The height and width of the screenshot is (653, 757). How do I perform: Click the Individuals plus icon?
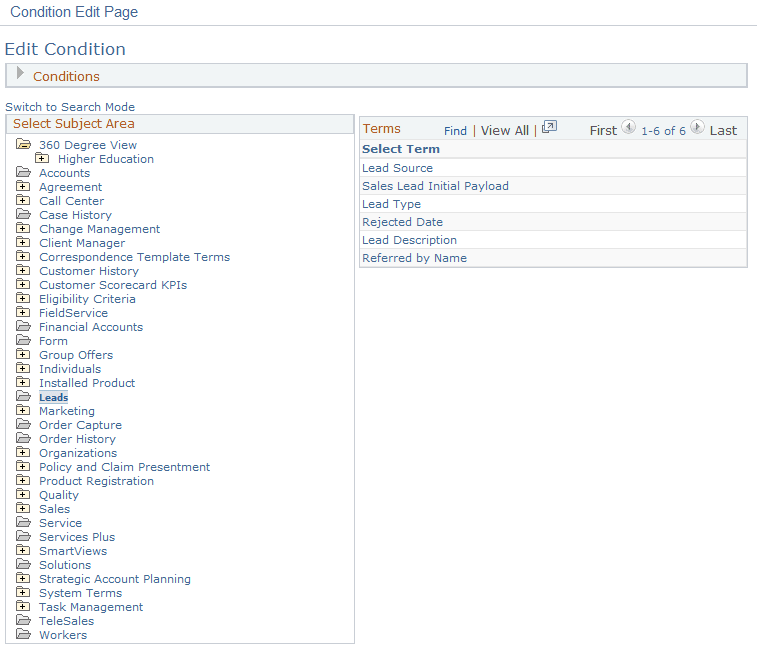[x=23, y=368]
